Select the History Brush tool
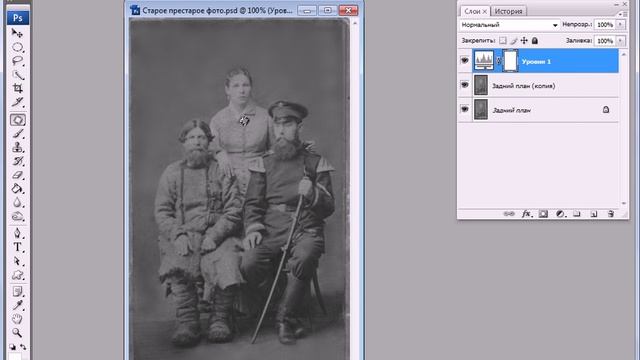Viewport: 640px width, 360px height. [x=17, y=161]
